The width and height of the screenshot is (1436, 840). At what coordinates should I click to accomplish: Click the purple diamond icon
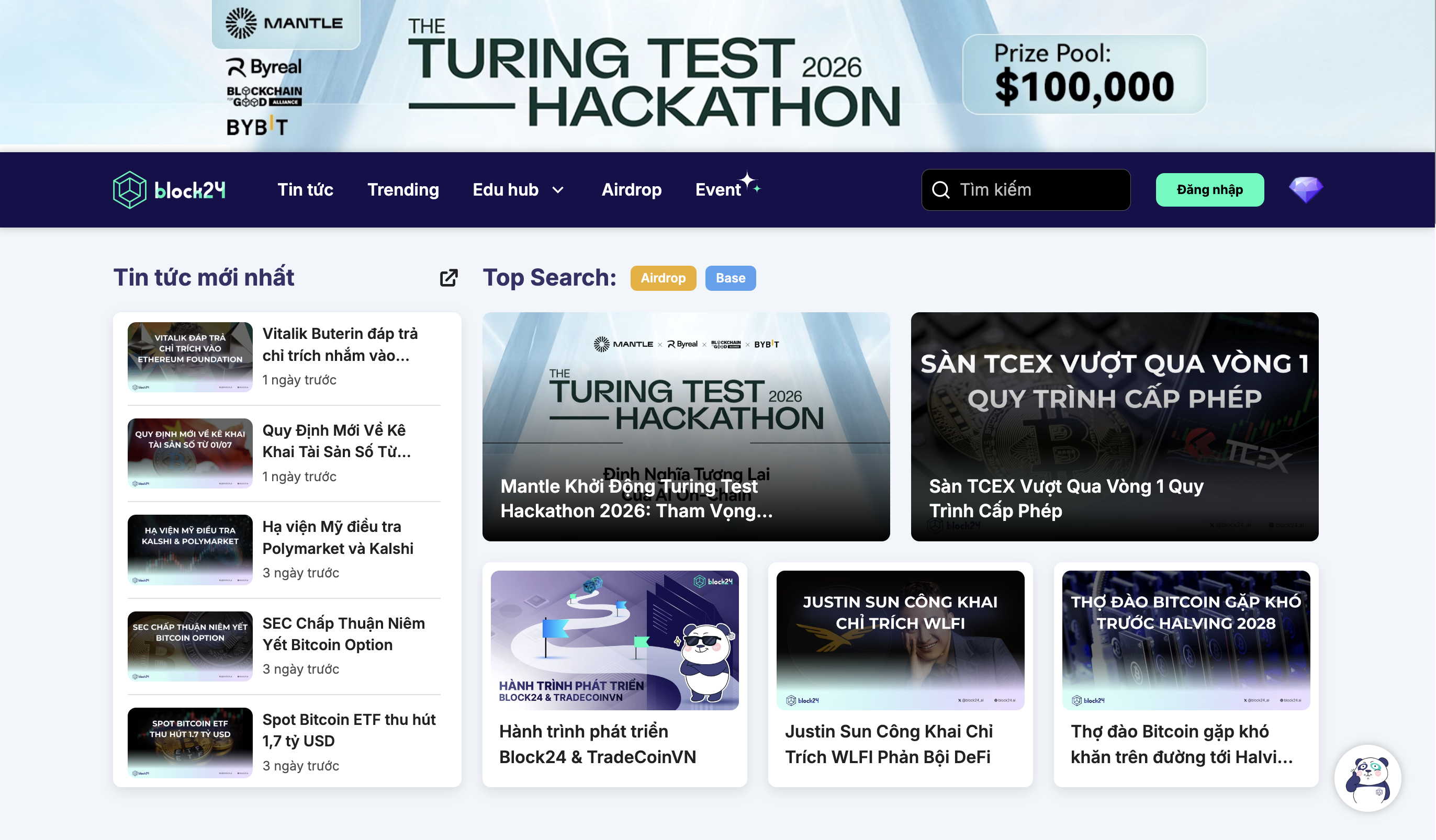click(1306, 190)
